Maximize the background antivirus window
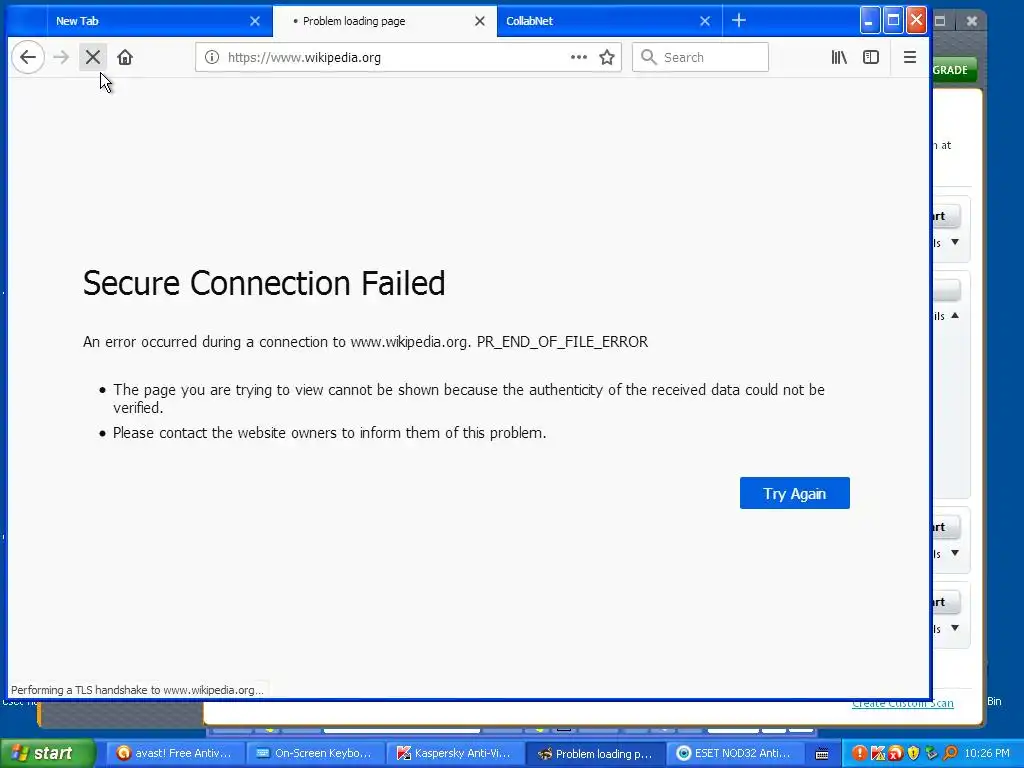 (x=940, y=21)
